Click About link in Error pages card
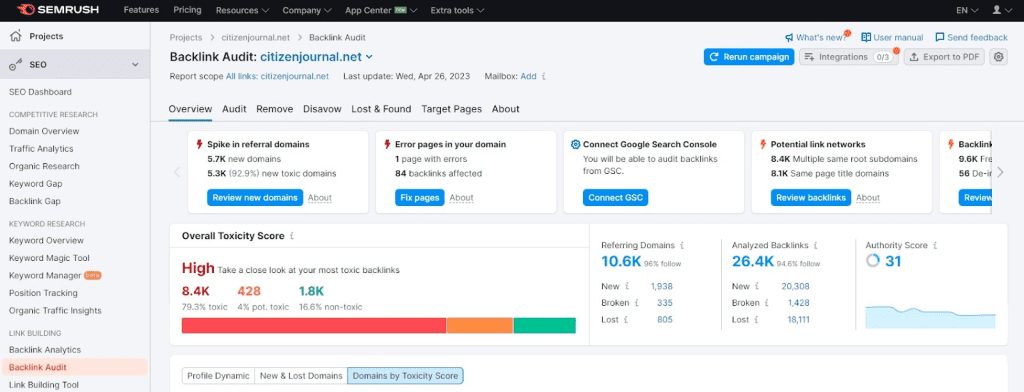 tap(461, 198)
